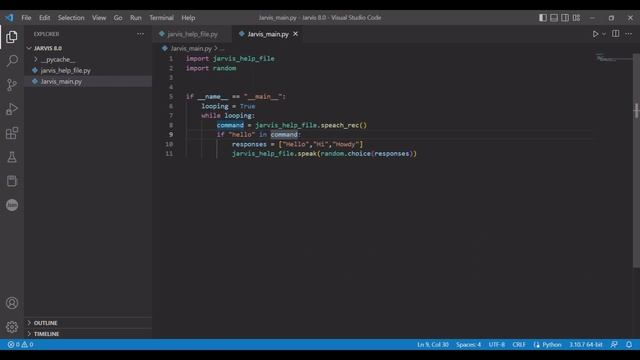The image size is (640, 360).
Task: Toggle the secondary side bar layout icon
Action: point(565,18)
